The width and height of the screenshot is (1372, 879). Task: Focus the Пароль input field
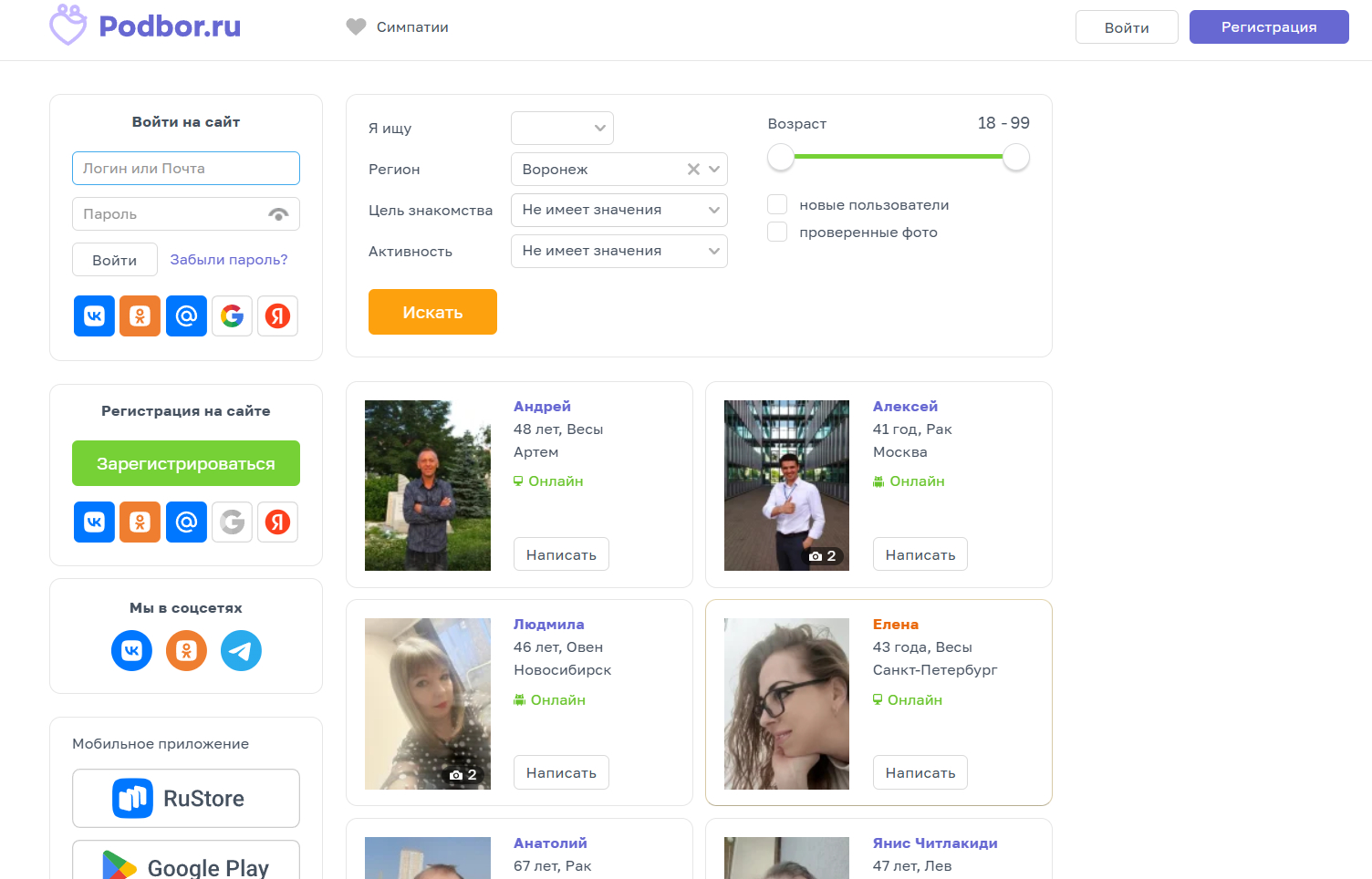tap(186, 214)
